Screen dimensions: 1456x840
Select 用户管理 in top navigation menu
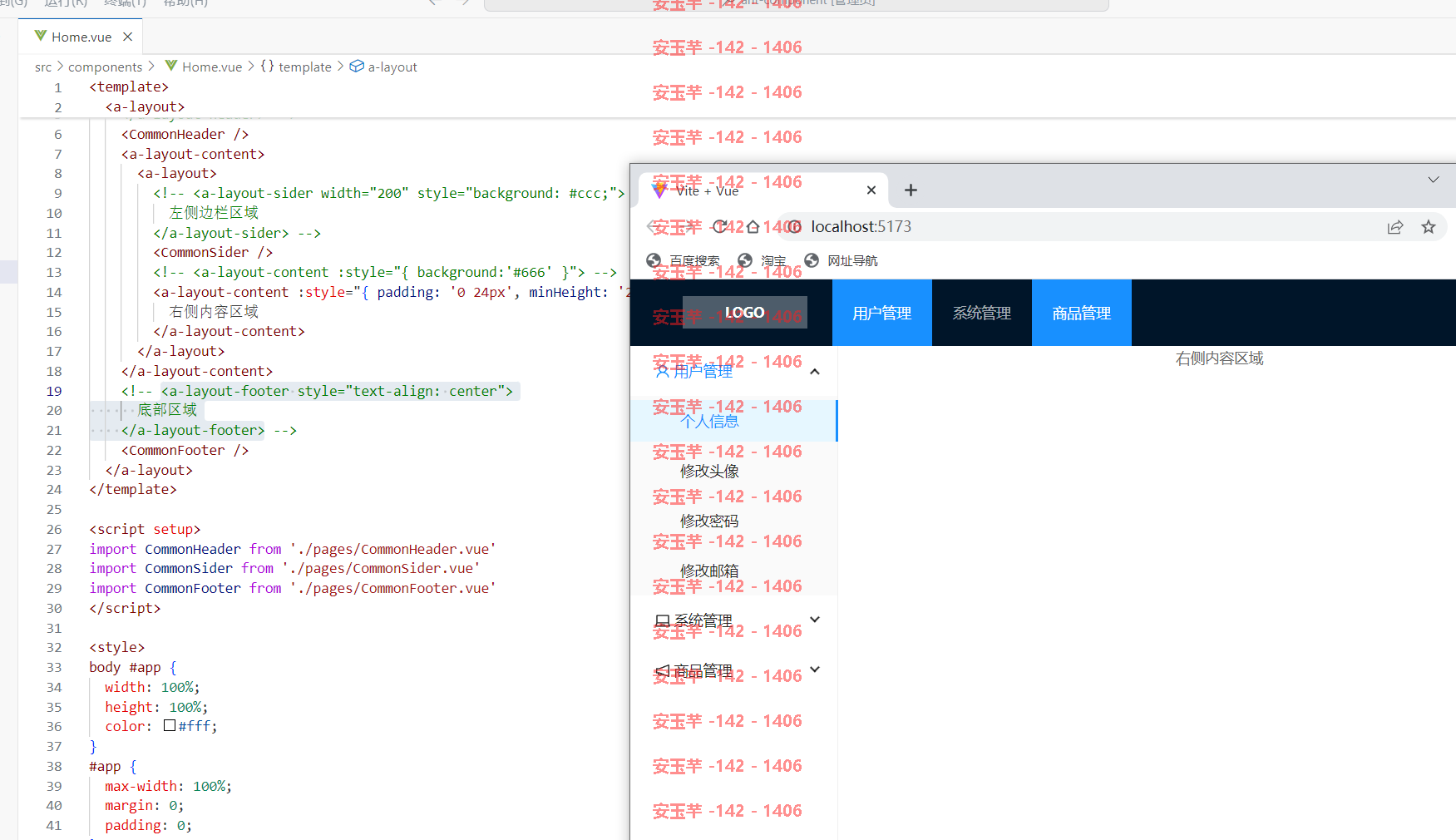point(882,313)
